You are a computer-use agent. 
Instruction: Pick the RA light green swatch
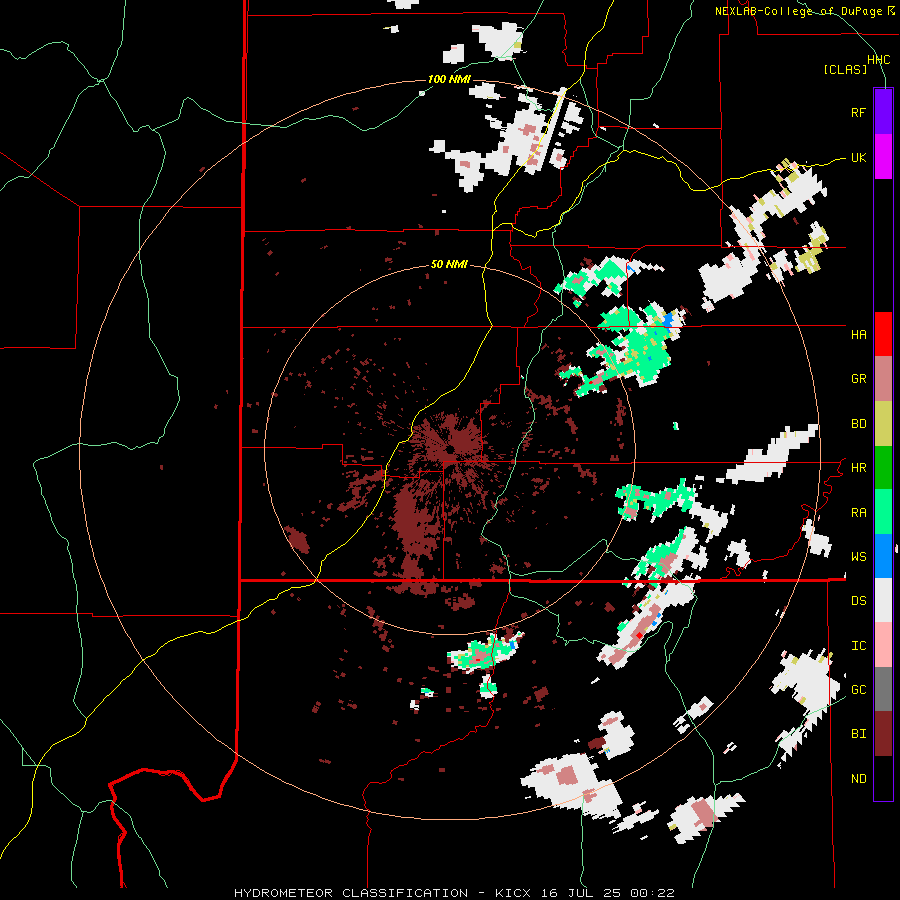tap(883, 512)
